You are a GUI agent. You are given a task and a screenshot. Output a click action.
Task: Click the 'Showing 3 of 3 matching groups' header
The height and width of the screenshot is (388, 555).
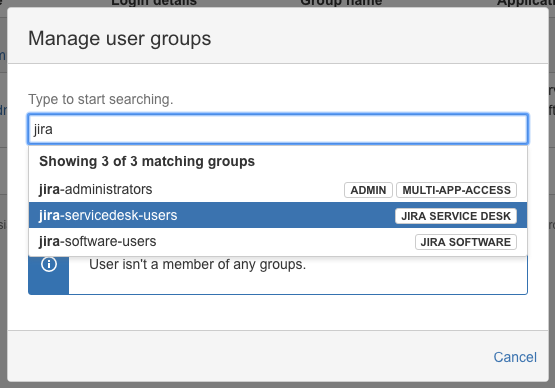[147, 161]
